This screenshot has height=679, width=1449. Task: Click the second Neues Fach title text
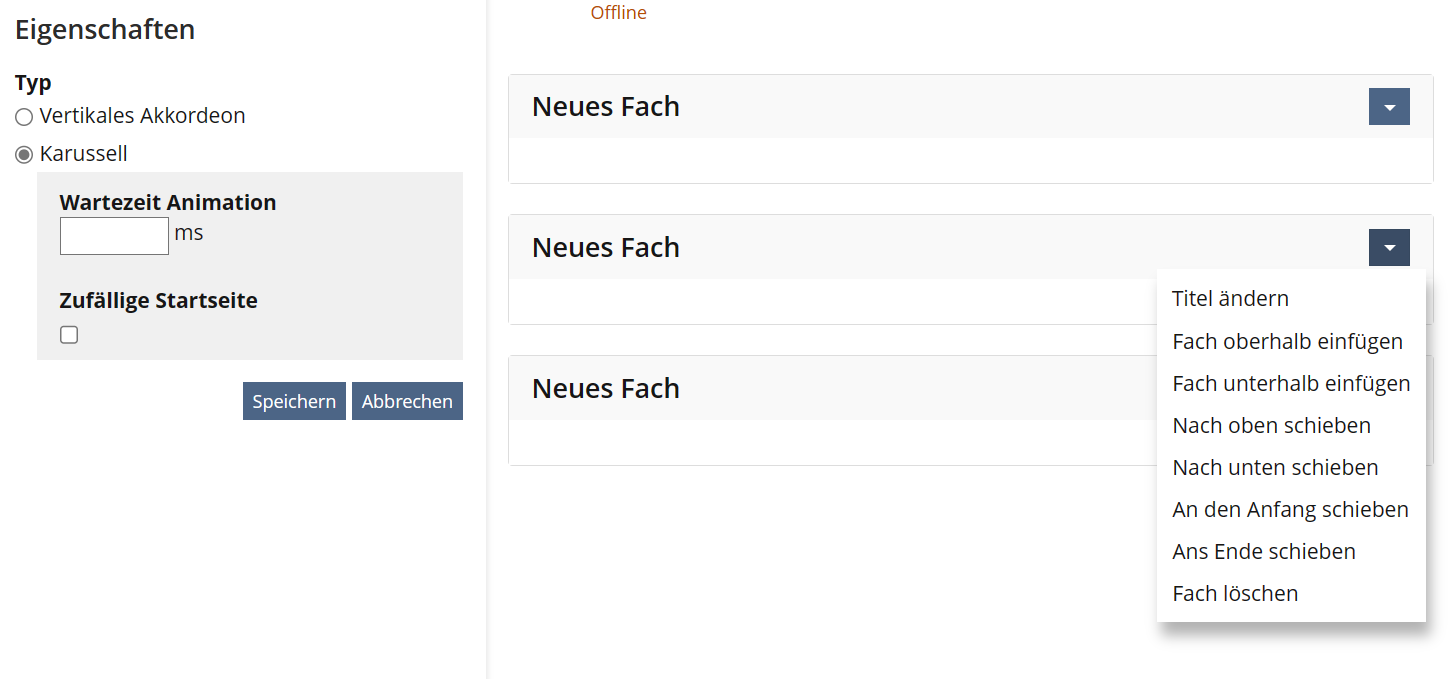(606, 248)
